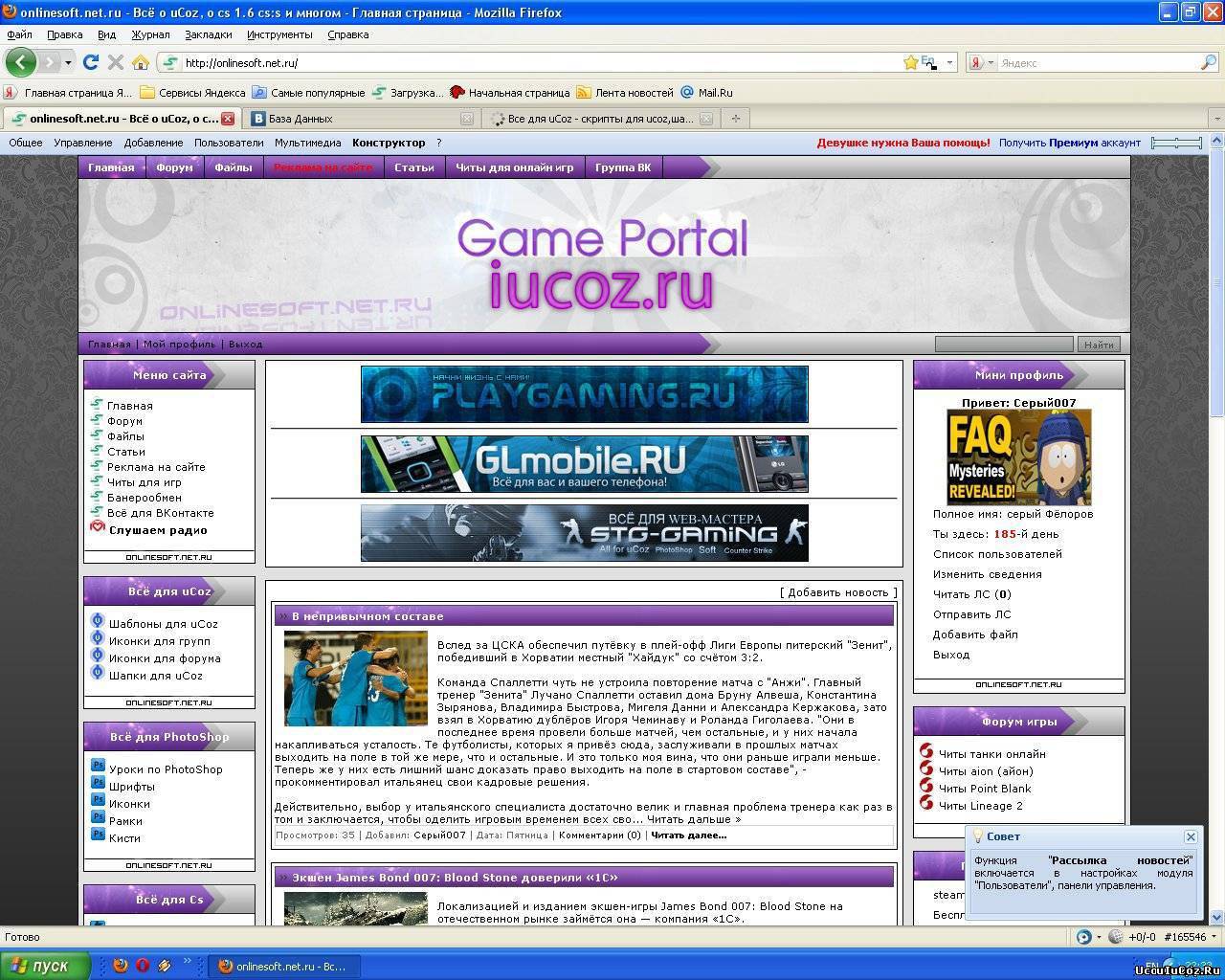
Task: Launch Opera from the quick launch bar
Action: click(x=142, y=966)
